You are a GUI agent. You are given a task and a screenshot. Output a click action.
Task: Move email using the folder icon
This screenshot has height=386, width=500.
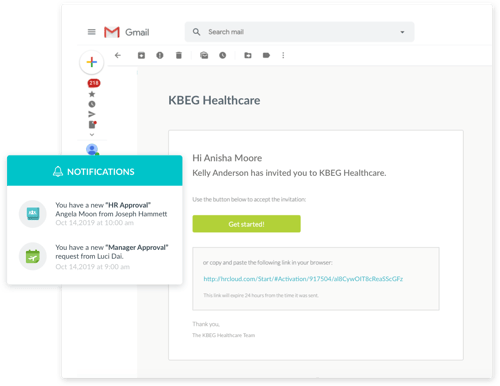click(248, 55)
